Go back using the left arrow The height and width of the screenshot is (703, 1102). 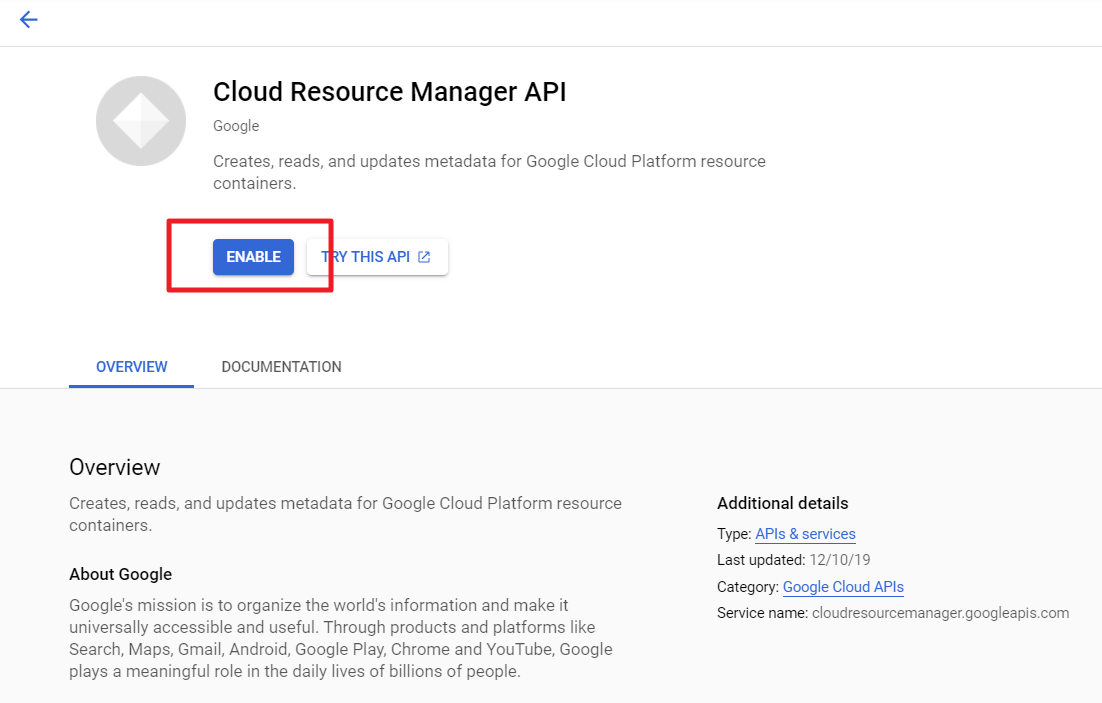pos(28,20)
